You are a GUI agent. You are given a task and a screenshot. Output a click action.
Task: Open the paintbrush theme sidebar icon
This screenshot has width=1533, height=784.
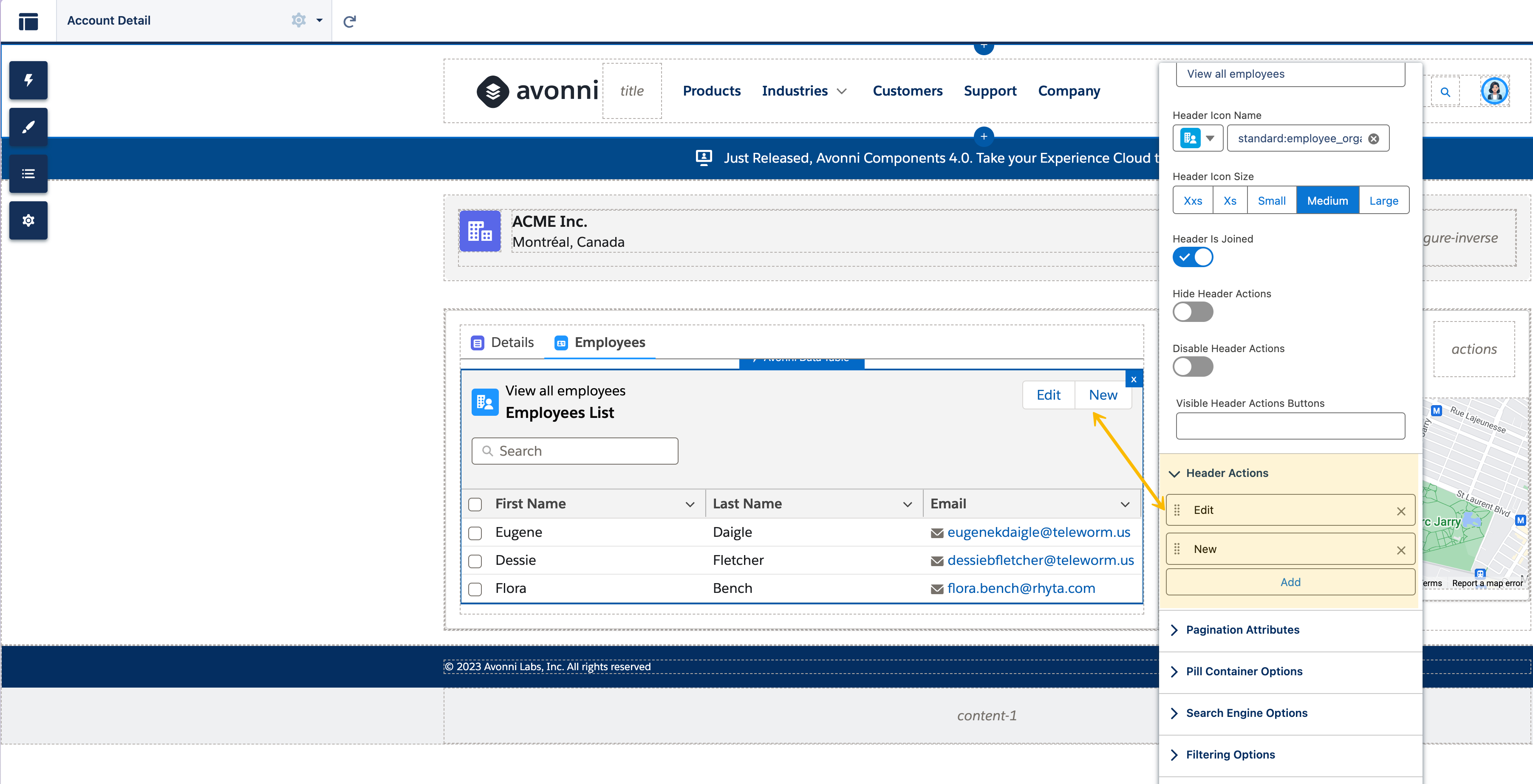click(x=28, y=127)
